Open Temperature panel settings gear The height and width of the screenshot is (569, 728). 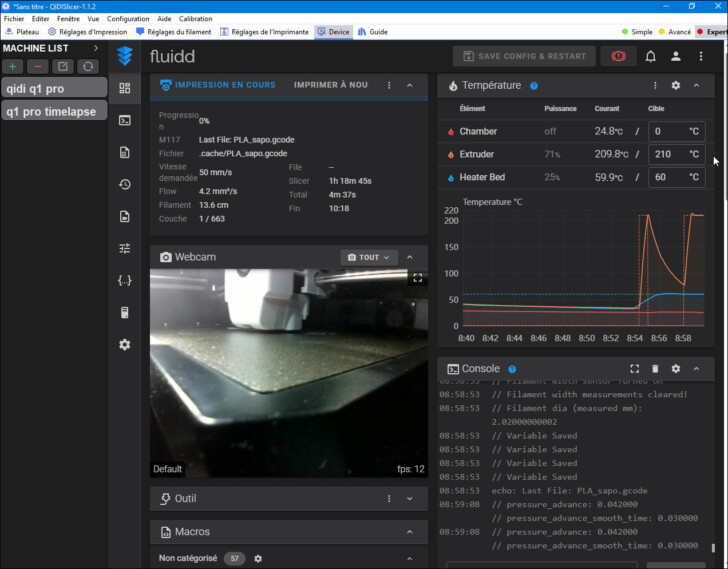click(676, 86)
